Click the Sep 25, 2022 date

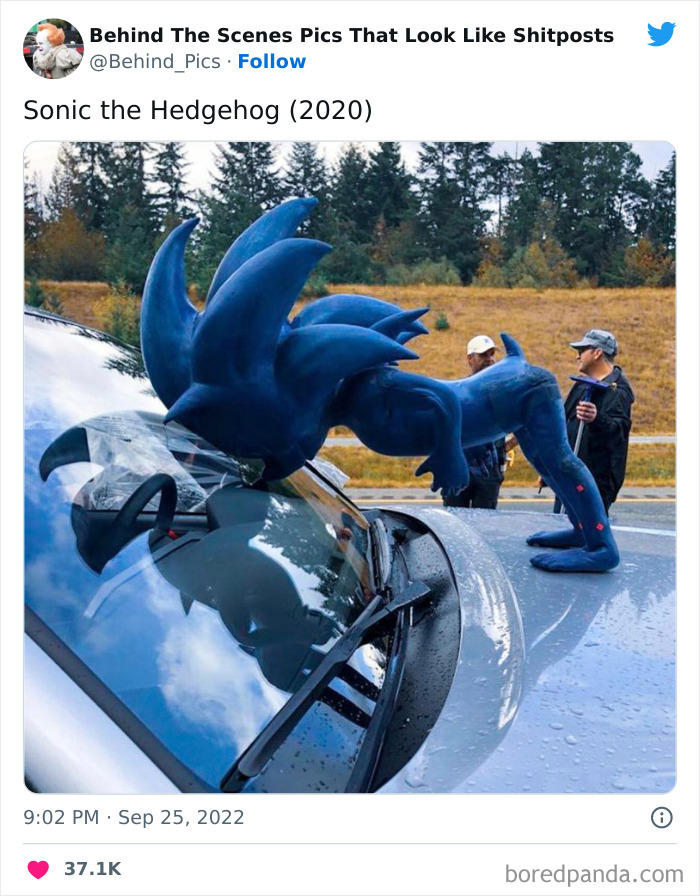(181, 817)
